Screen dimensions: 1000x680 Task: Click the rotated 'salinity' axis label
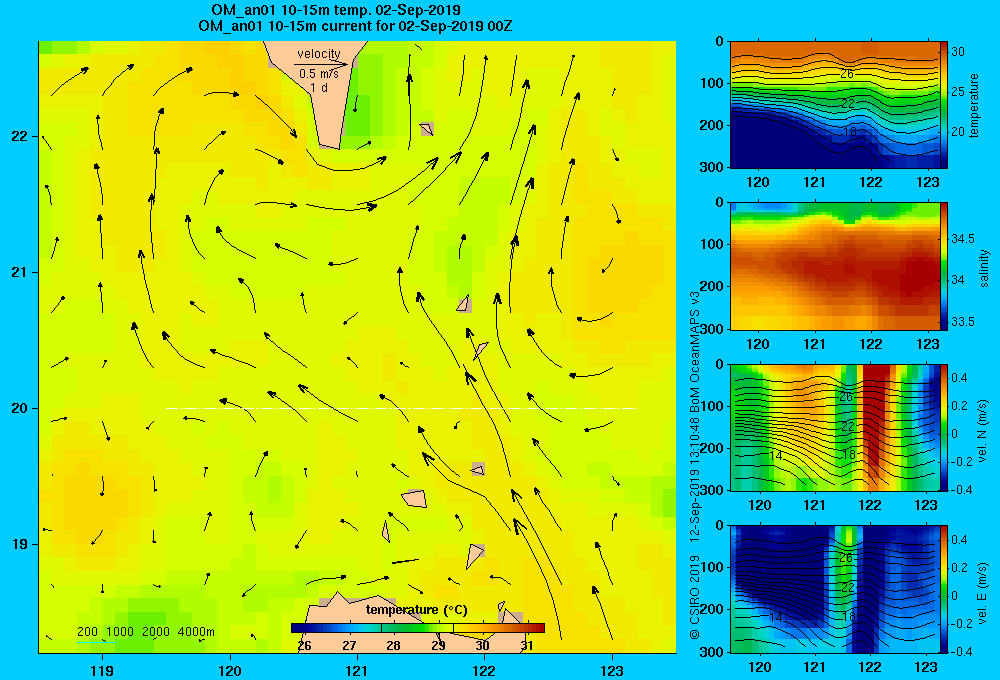tap(983, 268)
